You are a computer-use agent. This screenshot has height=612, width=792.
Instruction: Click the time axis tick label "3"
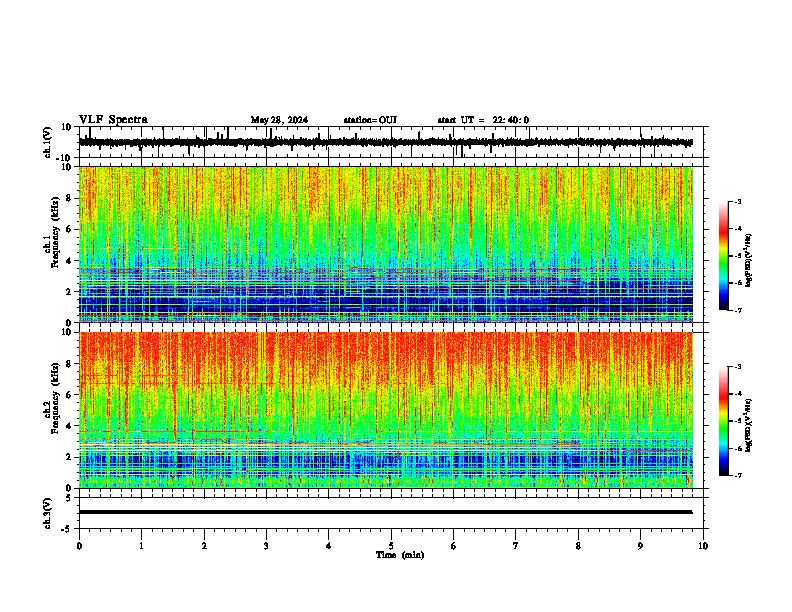[x=266, y=546]
